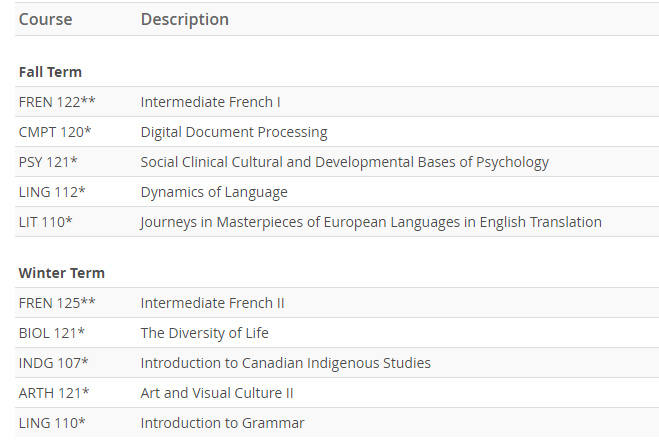Click Introduction to Canadian Indigenous Studies text
This screenshot has height=440, width=659.
pos(285,363)
